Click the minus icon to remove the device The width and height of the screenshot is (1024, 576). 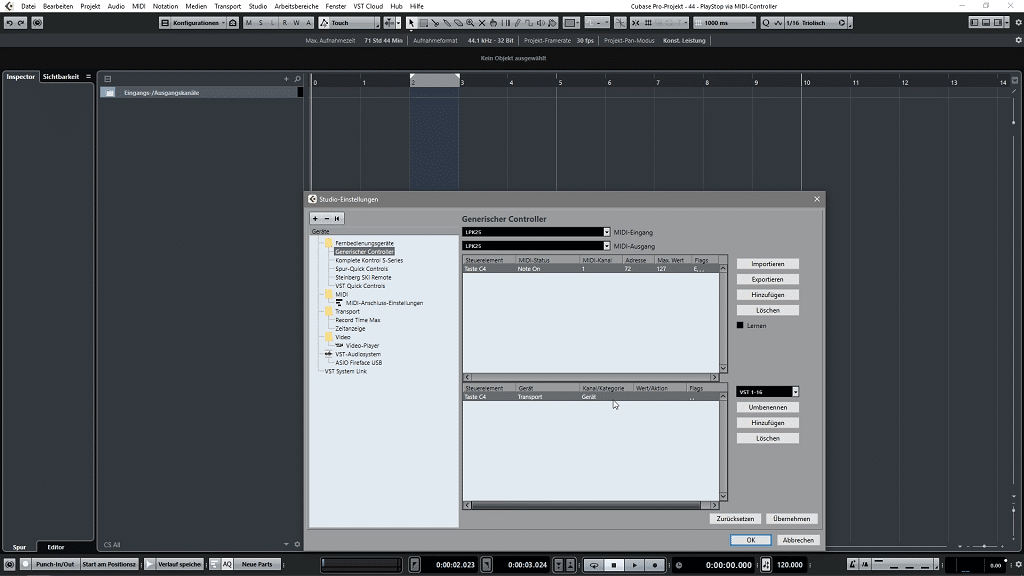pyautogui.click(x=327, y=218)
